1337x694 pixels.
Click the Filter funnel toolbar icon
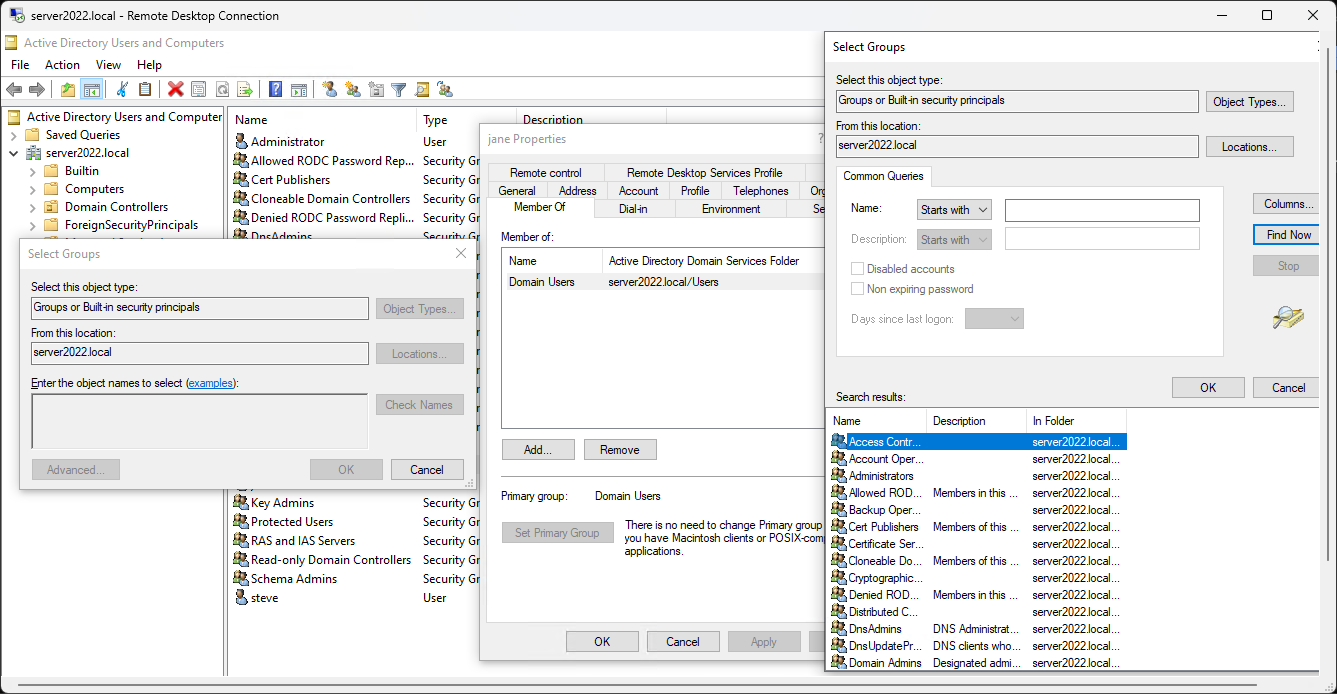point(398,89)
